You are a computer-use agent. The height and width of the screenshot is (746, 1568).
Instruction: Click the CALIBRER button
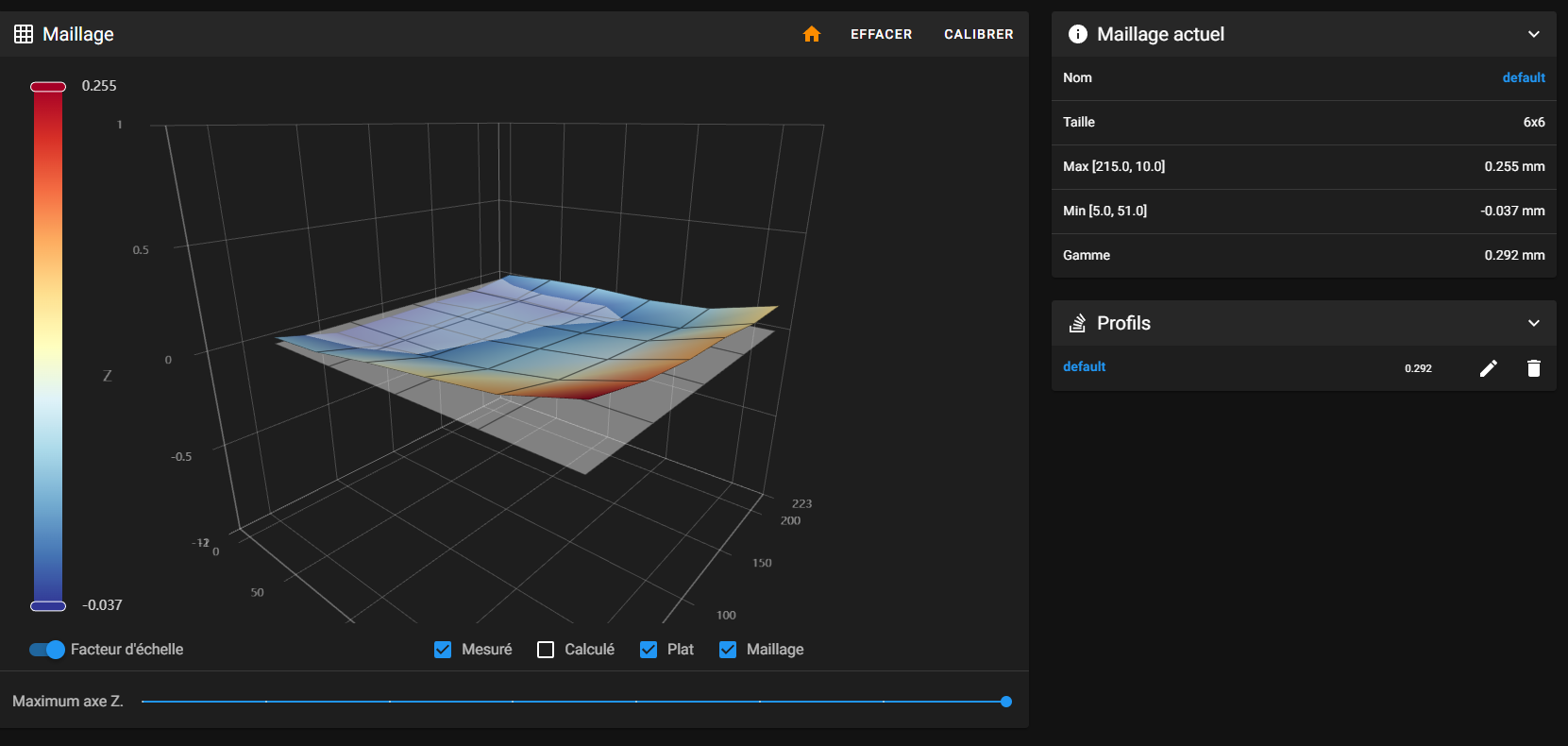[x=979, y=34]
